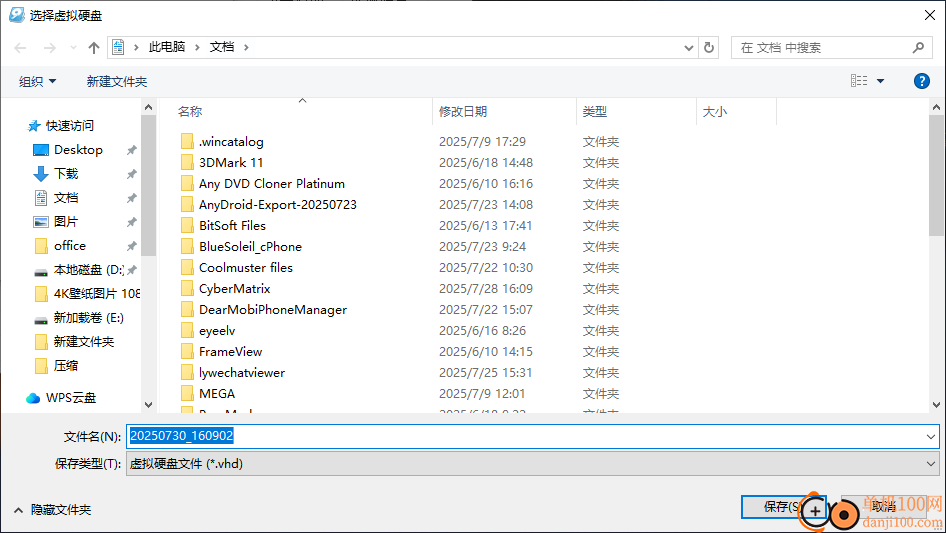Select the BitSoft Files folder
The width and height of the screenshot is (946, 533).
(233, 226)
